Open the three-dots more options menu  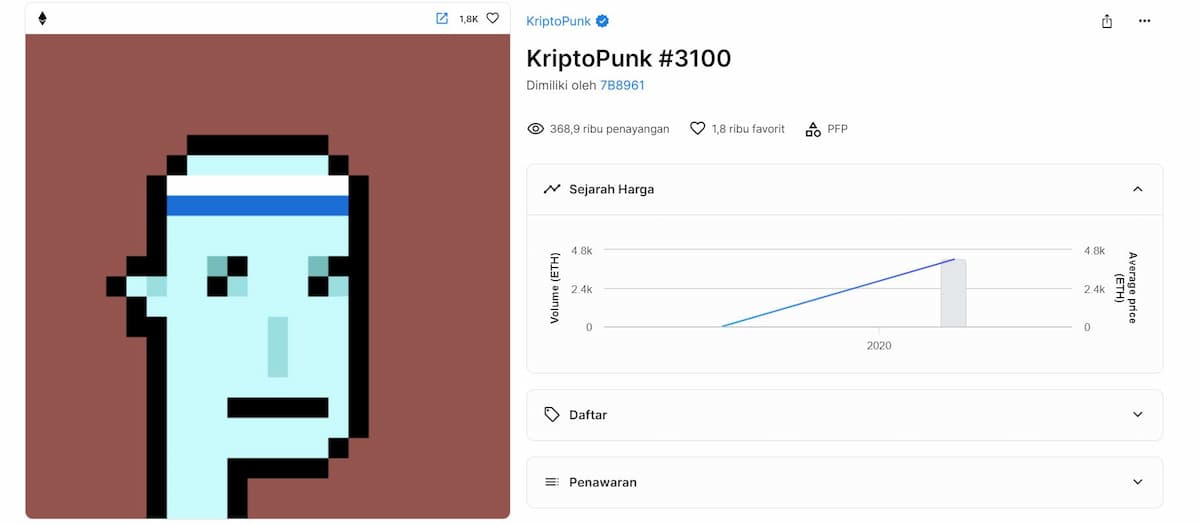pyautogui.click(x=1145, y=21)
